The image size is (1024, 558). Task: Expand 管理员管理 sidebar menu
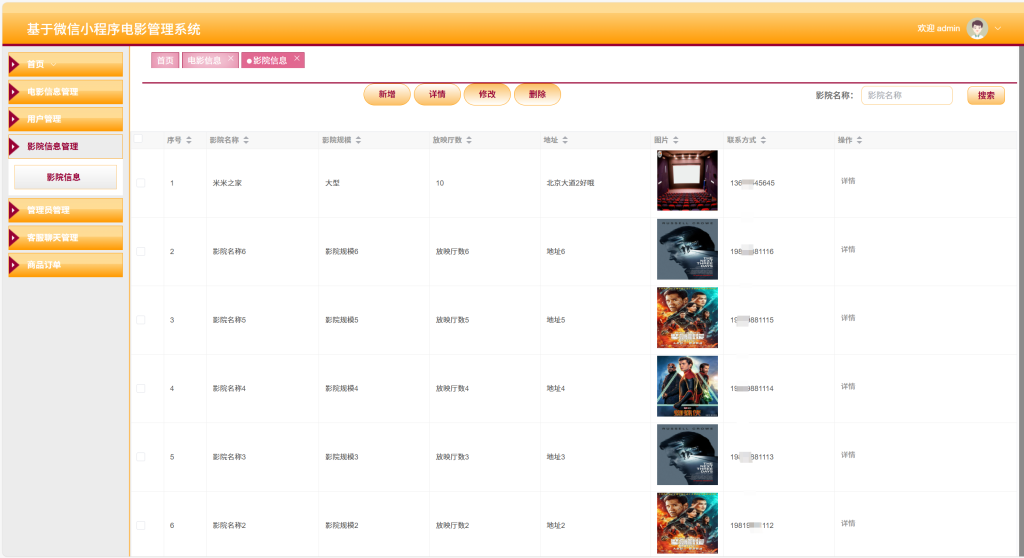(65, 210)
